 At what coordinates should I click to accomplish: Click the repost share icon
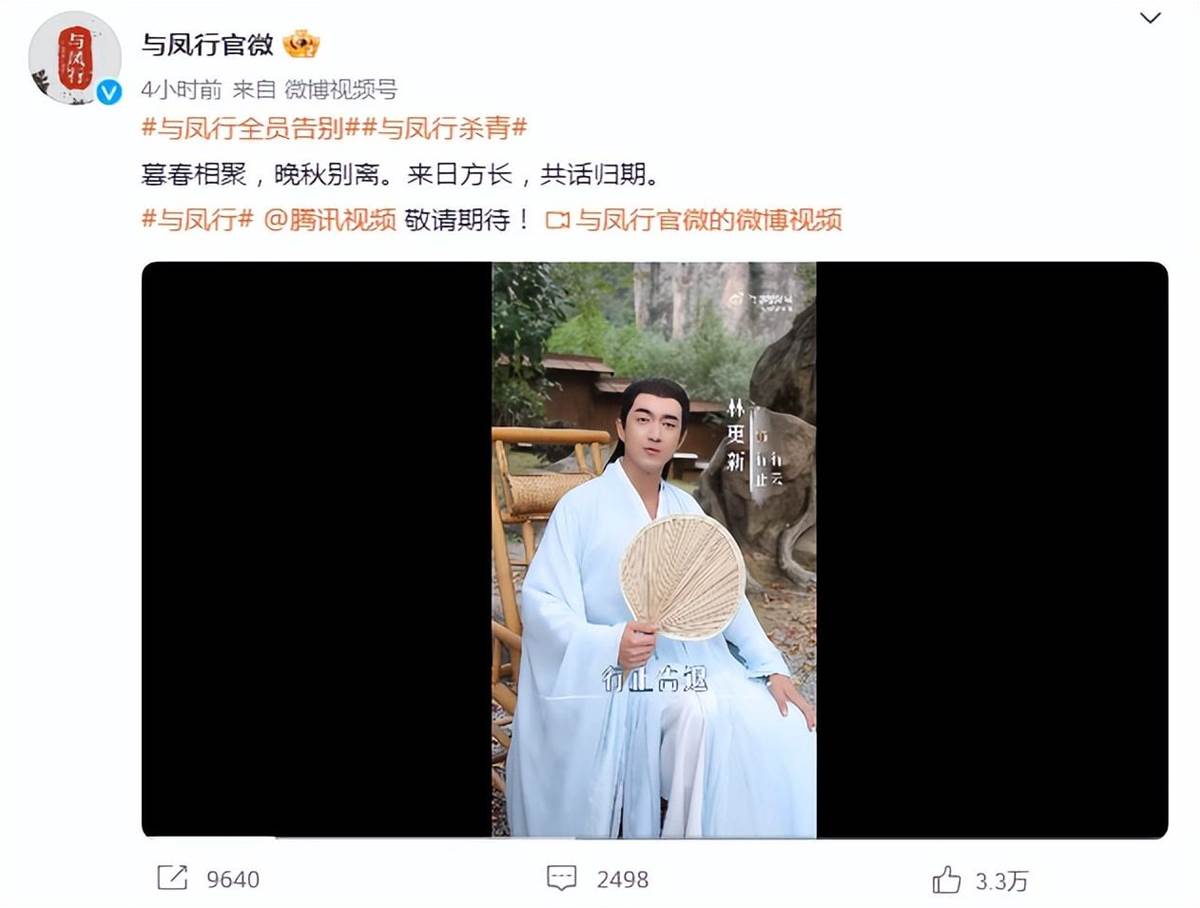(172, 878)
